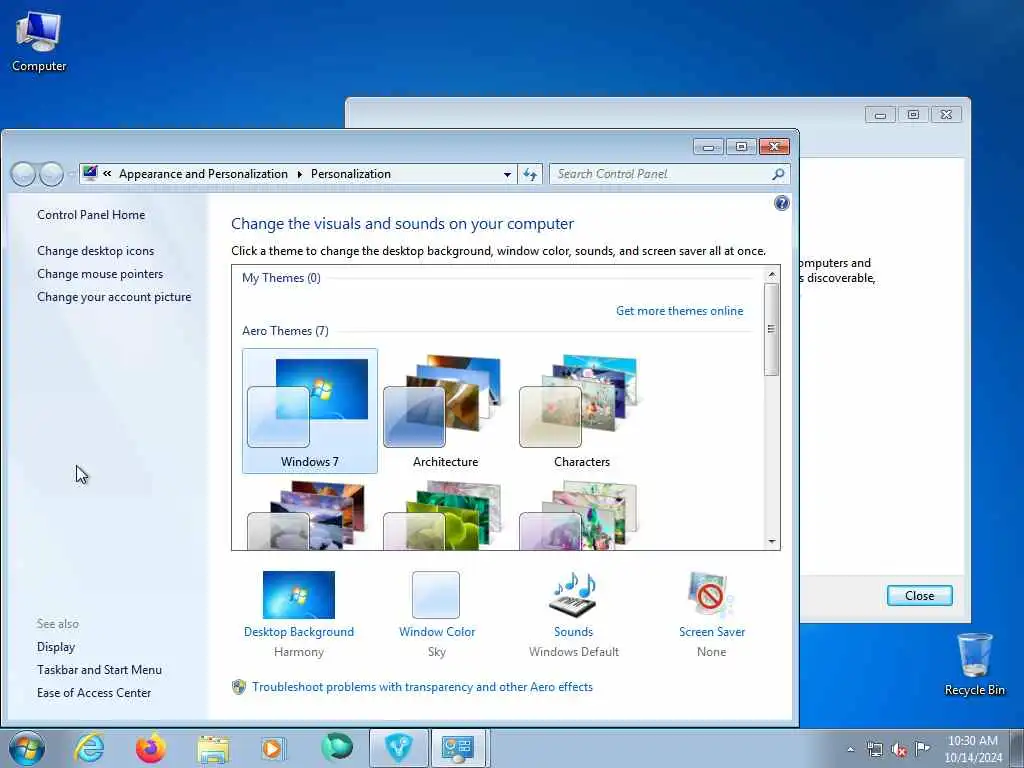The height and width of the screenshot is (768, 1024).
Task: Select the landscape theme thumbnail in second row
Action: click(307, 515)
